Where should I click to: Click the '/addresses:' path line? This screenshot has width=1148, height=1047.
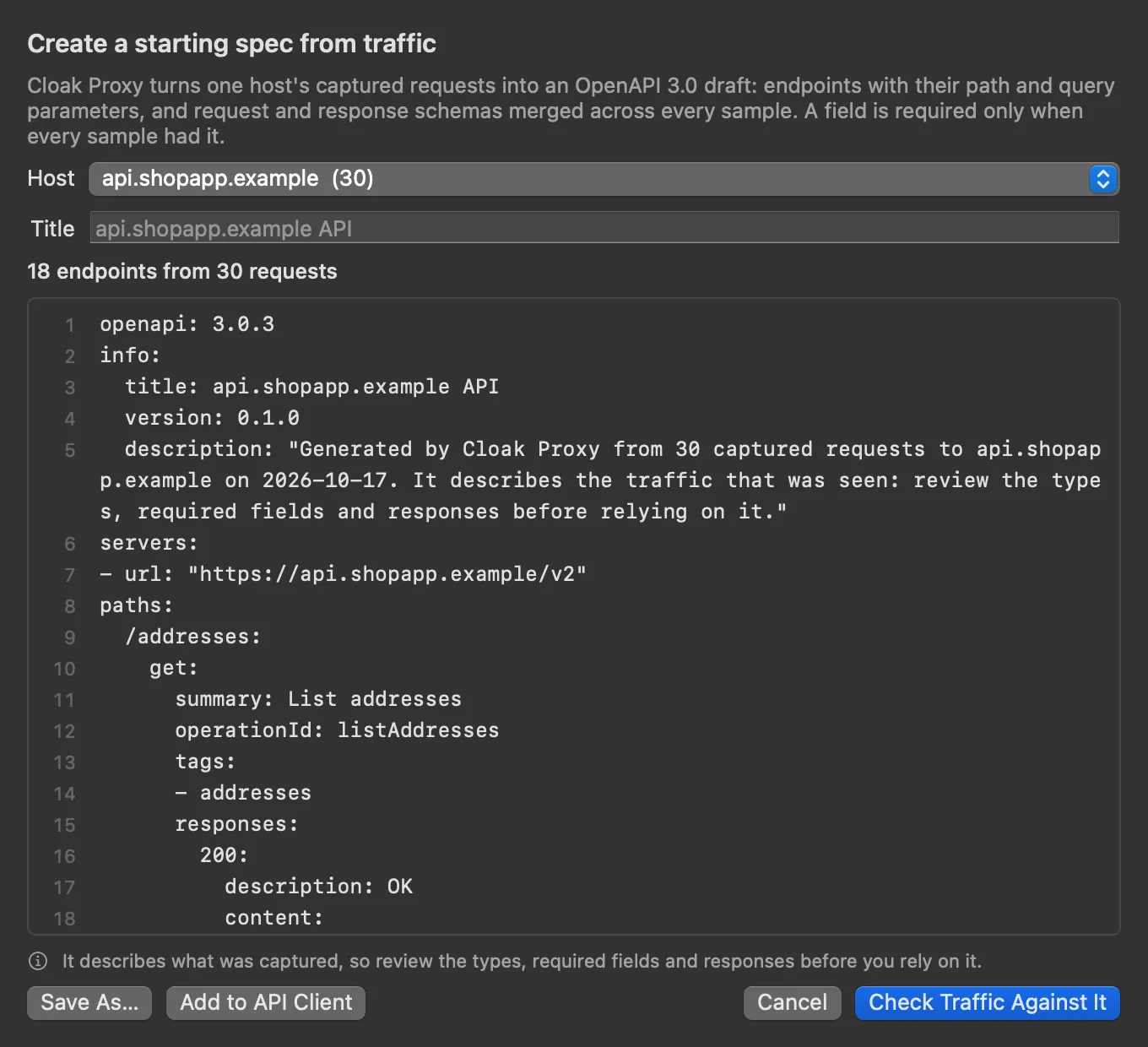coord(193,637)
